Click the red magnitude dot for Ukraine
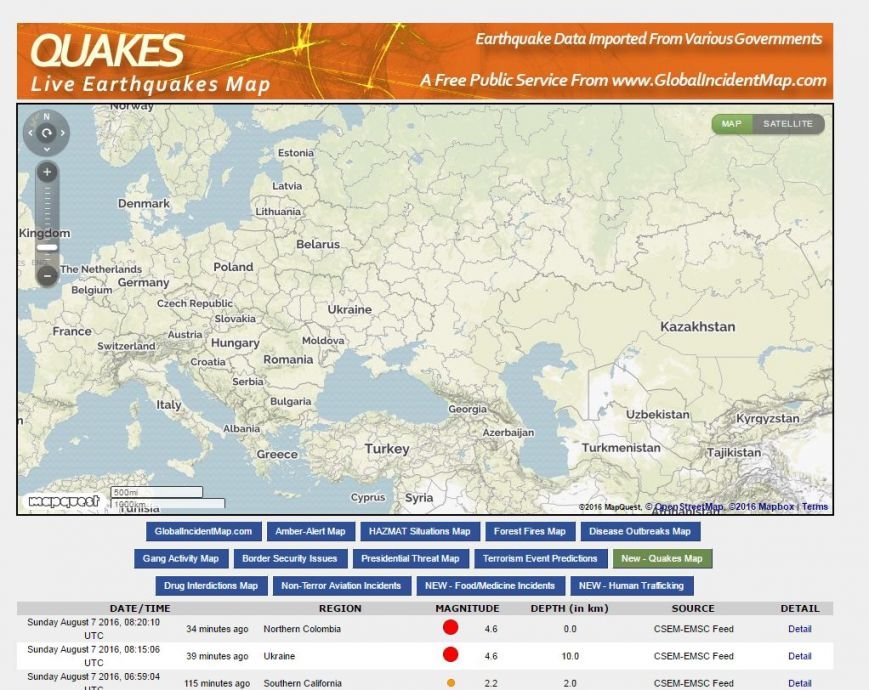Screen dimensions: 869x690 (x=451, y=655)
